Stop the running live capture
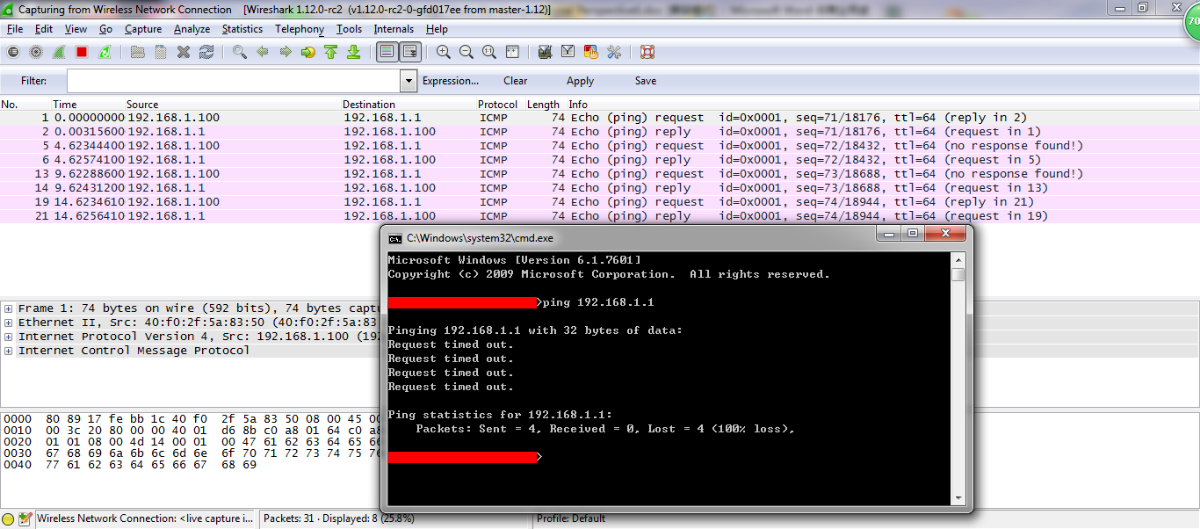Screen dimensions: 1200x529 pyautogui.click(x=81, y=51)
